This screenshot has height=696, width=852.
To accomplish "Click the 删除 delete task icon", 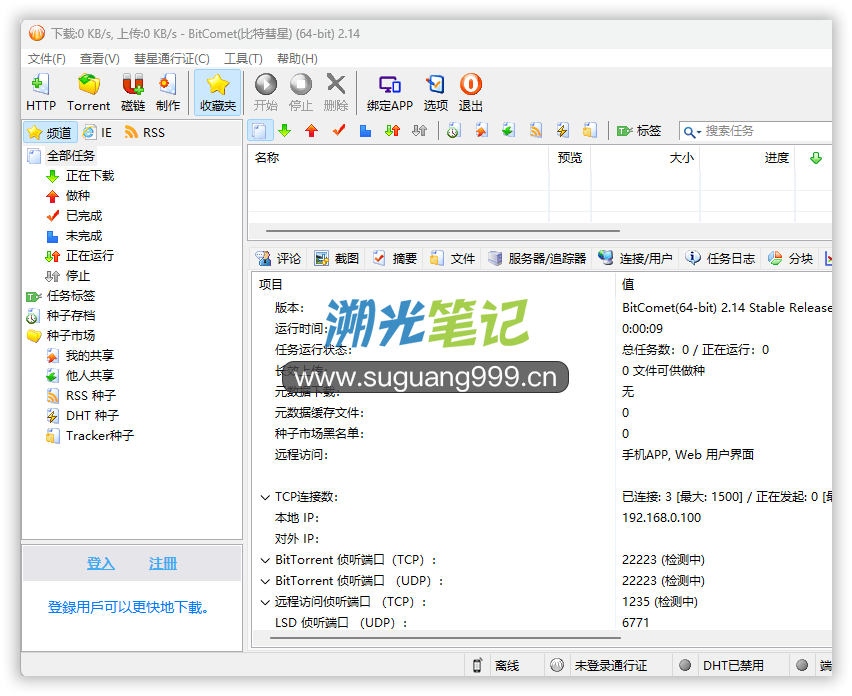I will tap(335, 92).
